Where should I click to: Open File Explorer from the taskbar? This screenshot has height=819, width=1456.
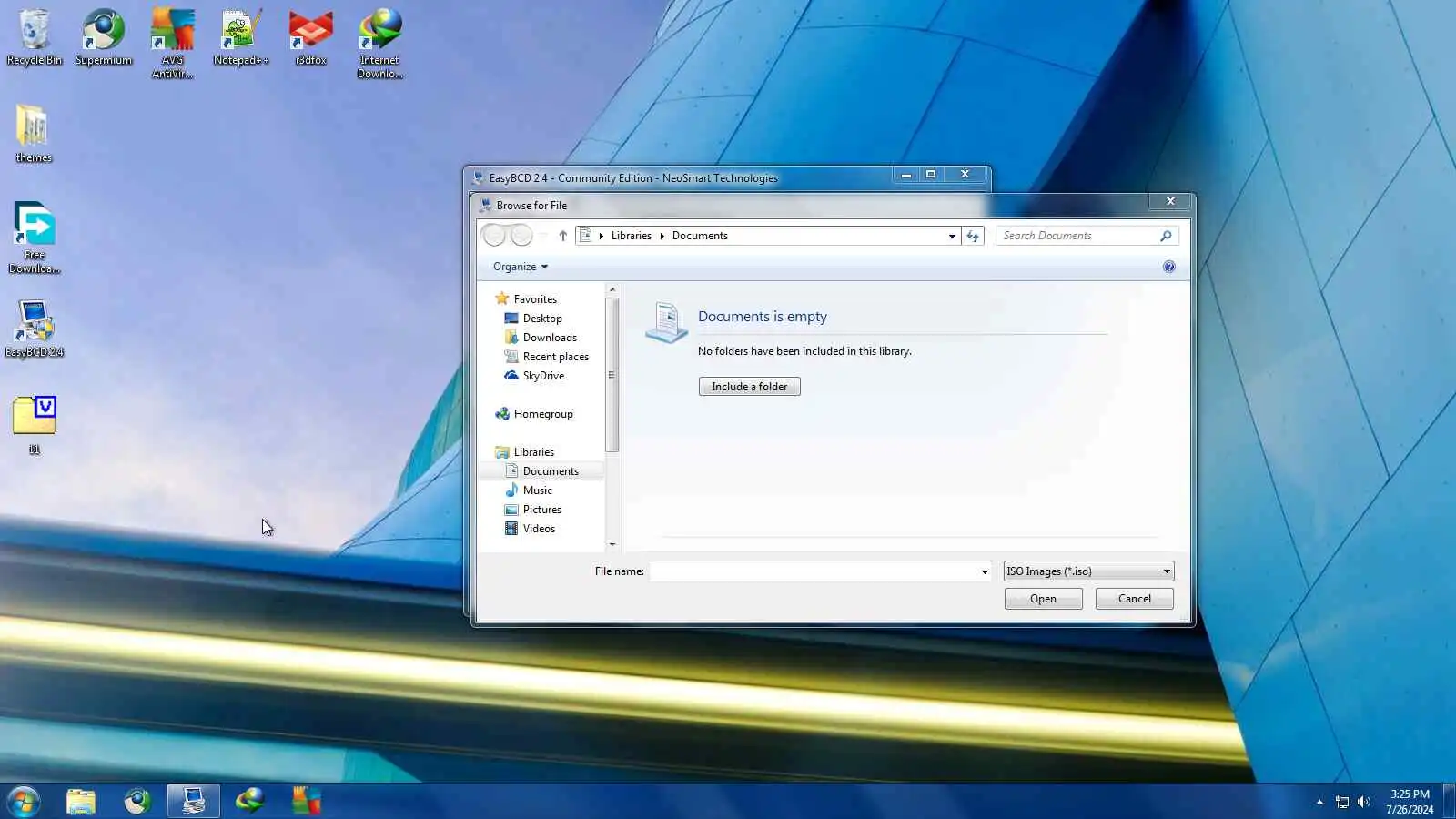tap(81, 801)
